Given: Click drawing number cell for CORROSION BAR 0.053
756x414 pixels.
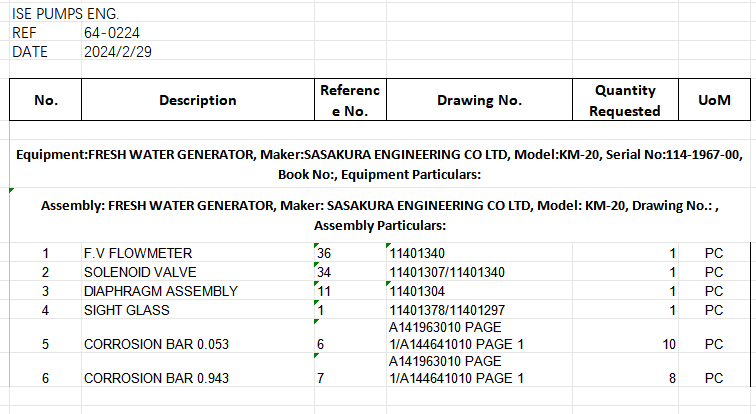Looking at the screenshot, I should (x=479, y=336).
